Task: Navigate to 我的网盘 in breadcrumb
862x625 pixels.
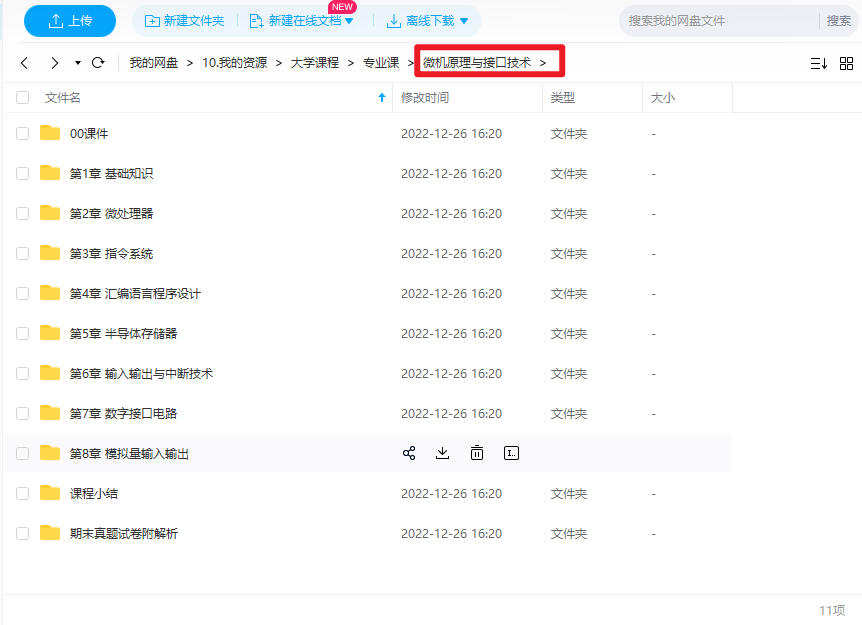Action: point(154,63)
